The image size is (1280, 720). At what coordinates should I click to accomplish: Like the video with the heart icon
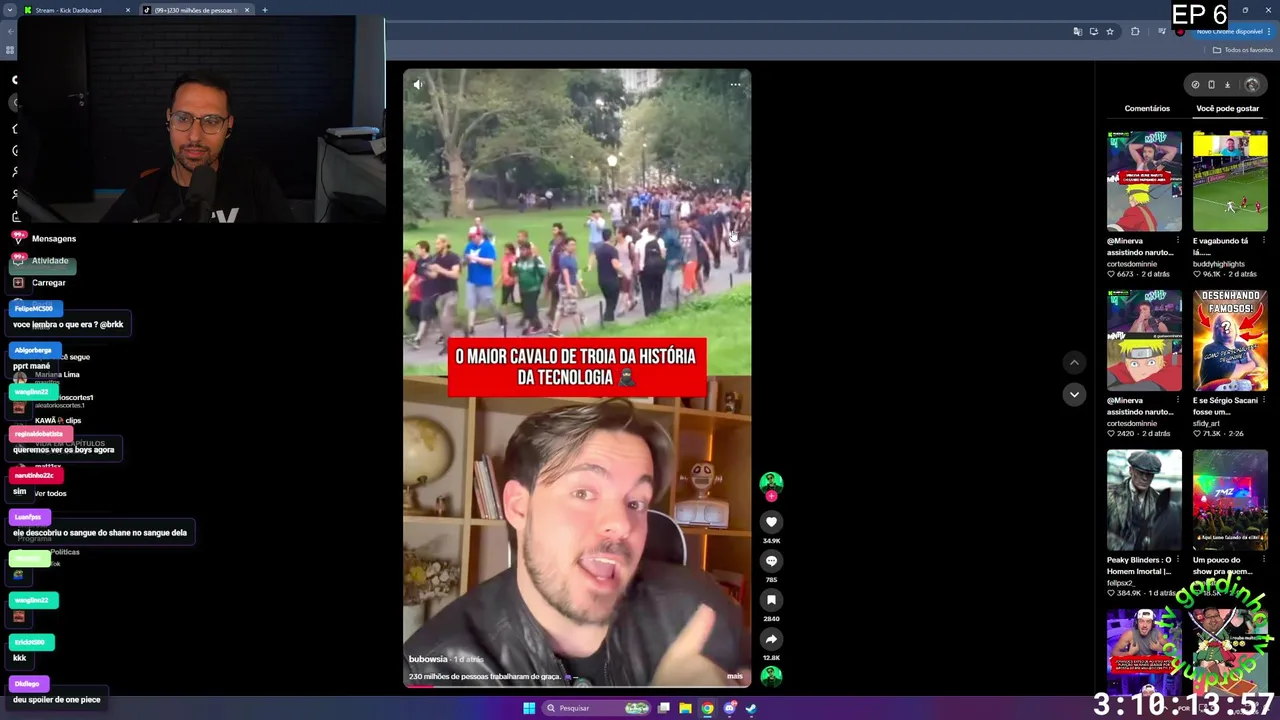(771, 522)
